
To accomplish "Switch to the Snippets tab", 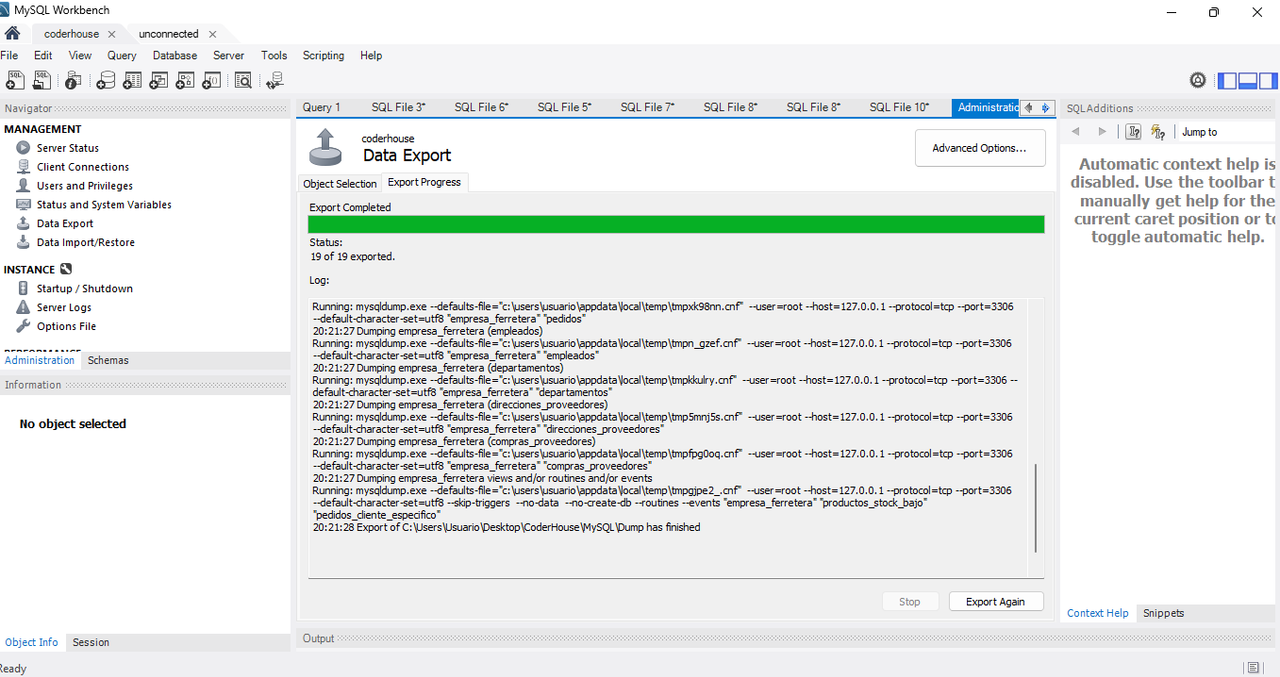I will coord(1164,613).
